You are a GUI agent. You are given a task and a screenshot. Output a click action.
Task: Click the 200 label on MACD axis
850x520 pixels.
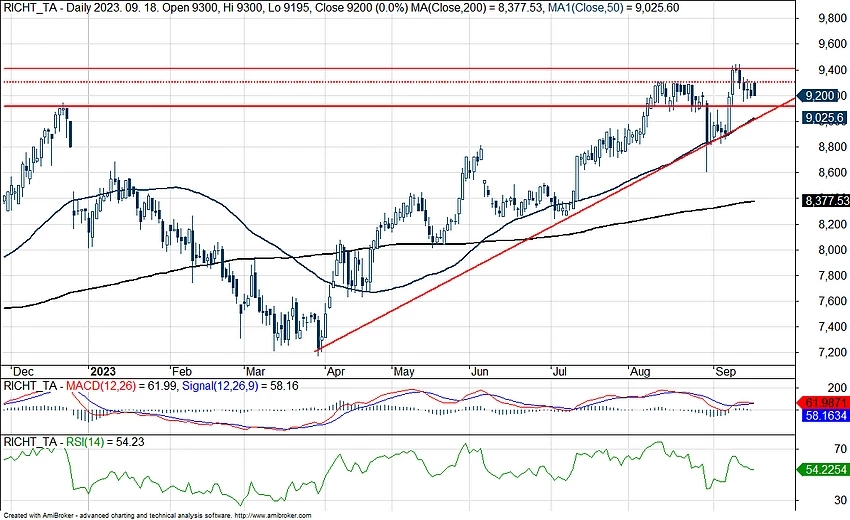click(x=838, y=388)
